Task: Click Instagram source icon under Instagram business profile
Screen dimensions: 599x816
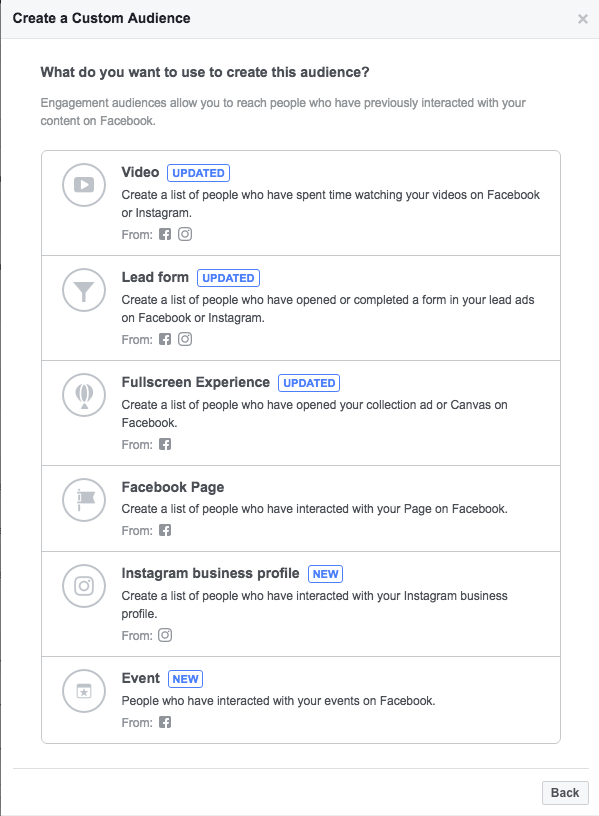Action: click(x=165, y=635)
